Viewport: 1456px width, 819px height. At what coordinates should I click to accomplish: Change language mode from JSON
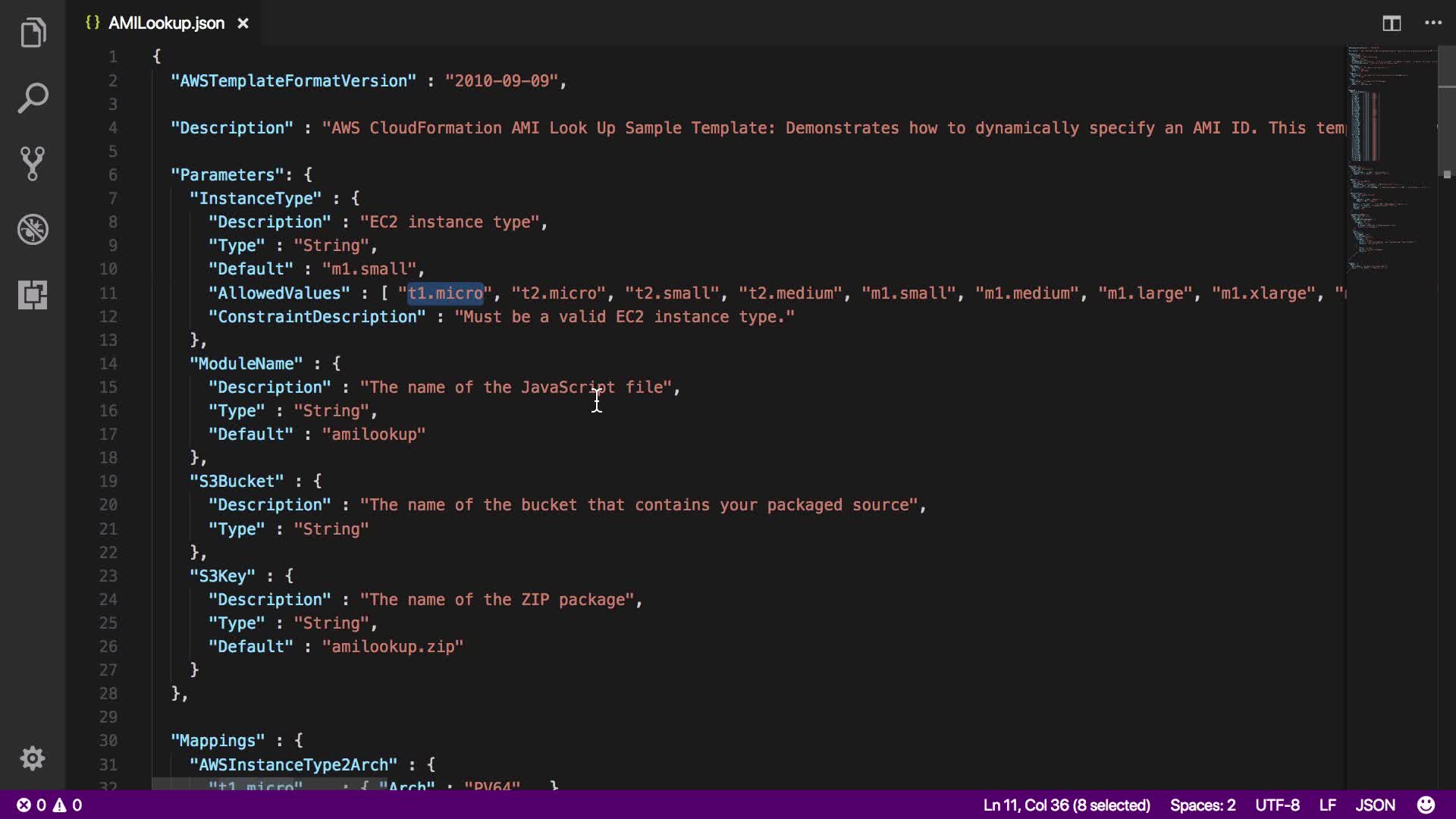pyautogui.click(x=1375, y=805)
